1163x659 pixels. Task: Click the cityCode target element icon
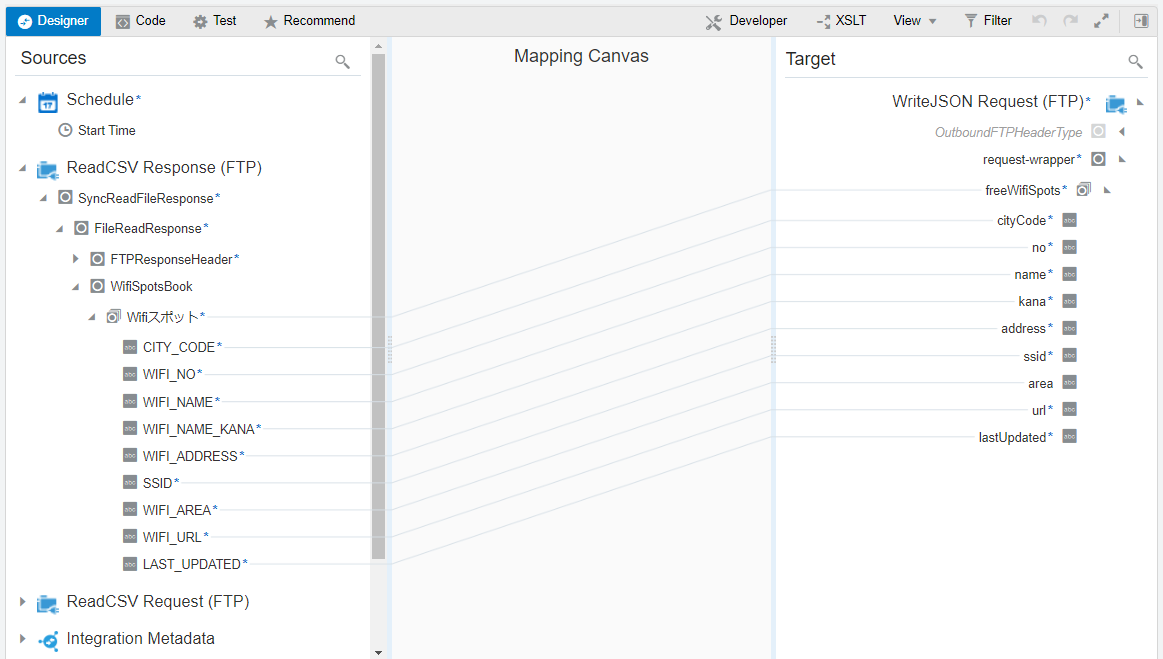(1069, 221)
